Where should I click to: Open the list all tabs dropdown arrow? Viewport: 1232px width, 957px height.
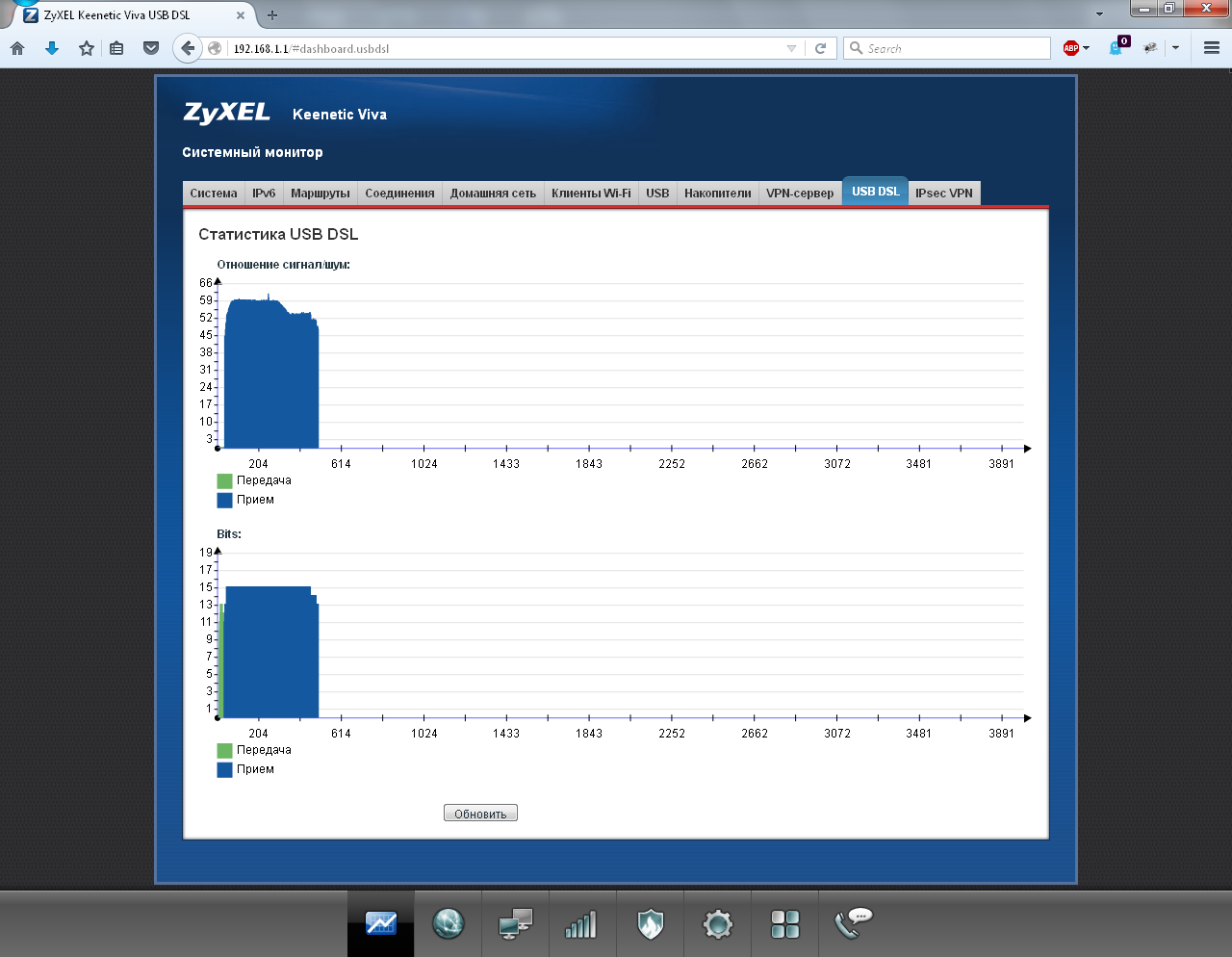point(1099,14)
